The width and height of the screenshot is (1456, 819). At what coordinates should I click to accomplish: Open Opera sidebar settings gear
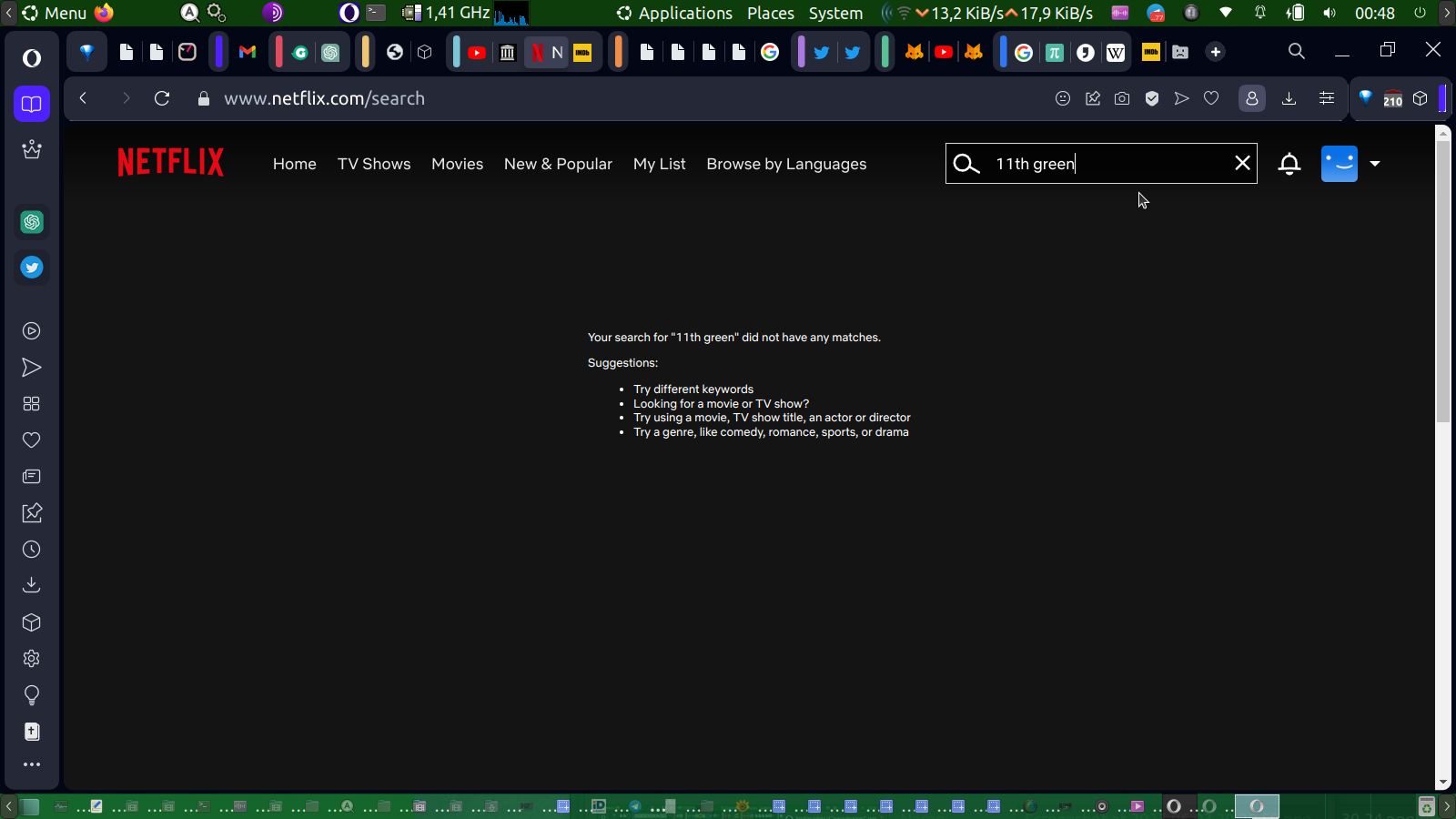pos(32,659)
